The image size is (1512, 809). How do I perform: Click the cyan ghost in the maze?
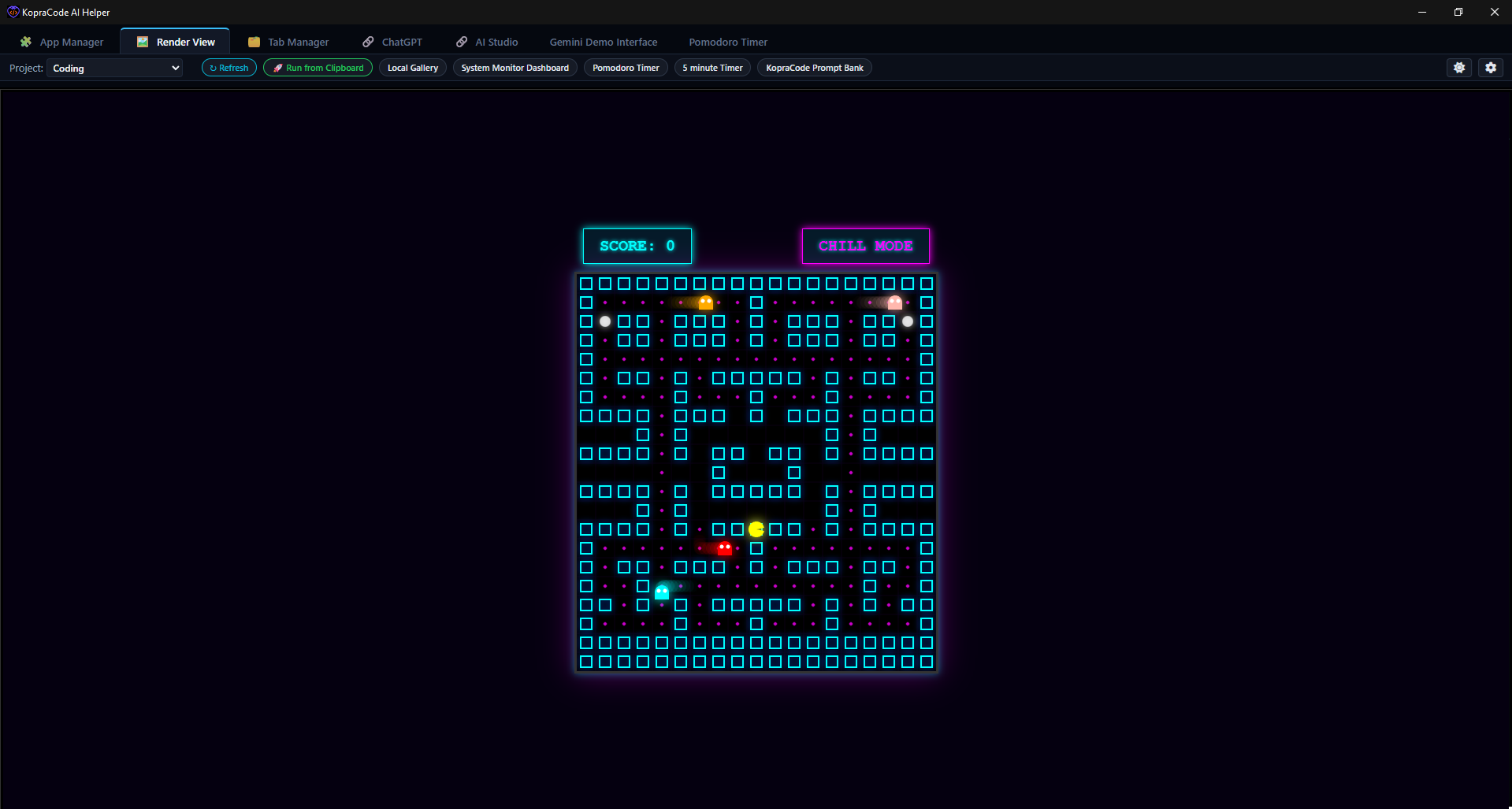click(x=662, y=592)
